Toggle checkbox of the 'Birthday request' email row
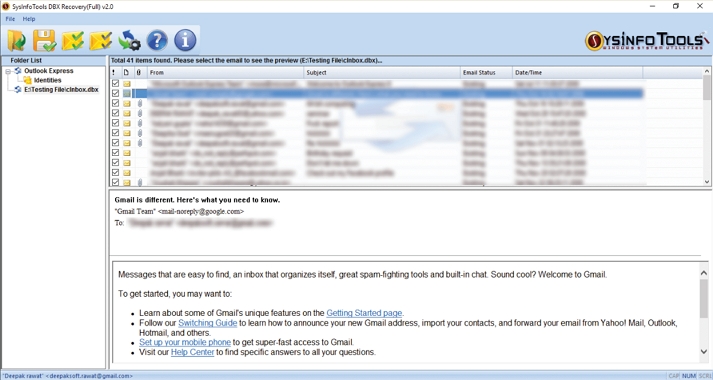The height and width of the screenshot is (380, 713). point(115,153)
